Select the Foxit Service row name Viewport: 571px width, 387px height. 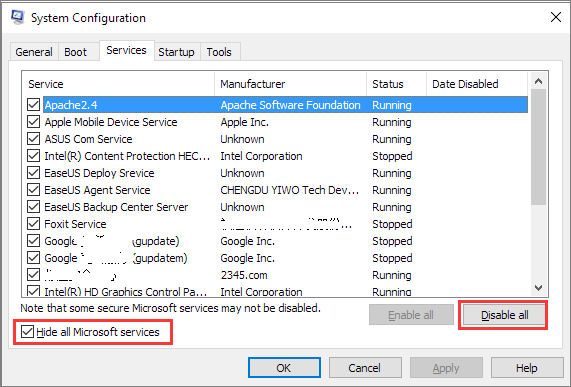coord(75,224)
